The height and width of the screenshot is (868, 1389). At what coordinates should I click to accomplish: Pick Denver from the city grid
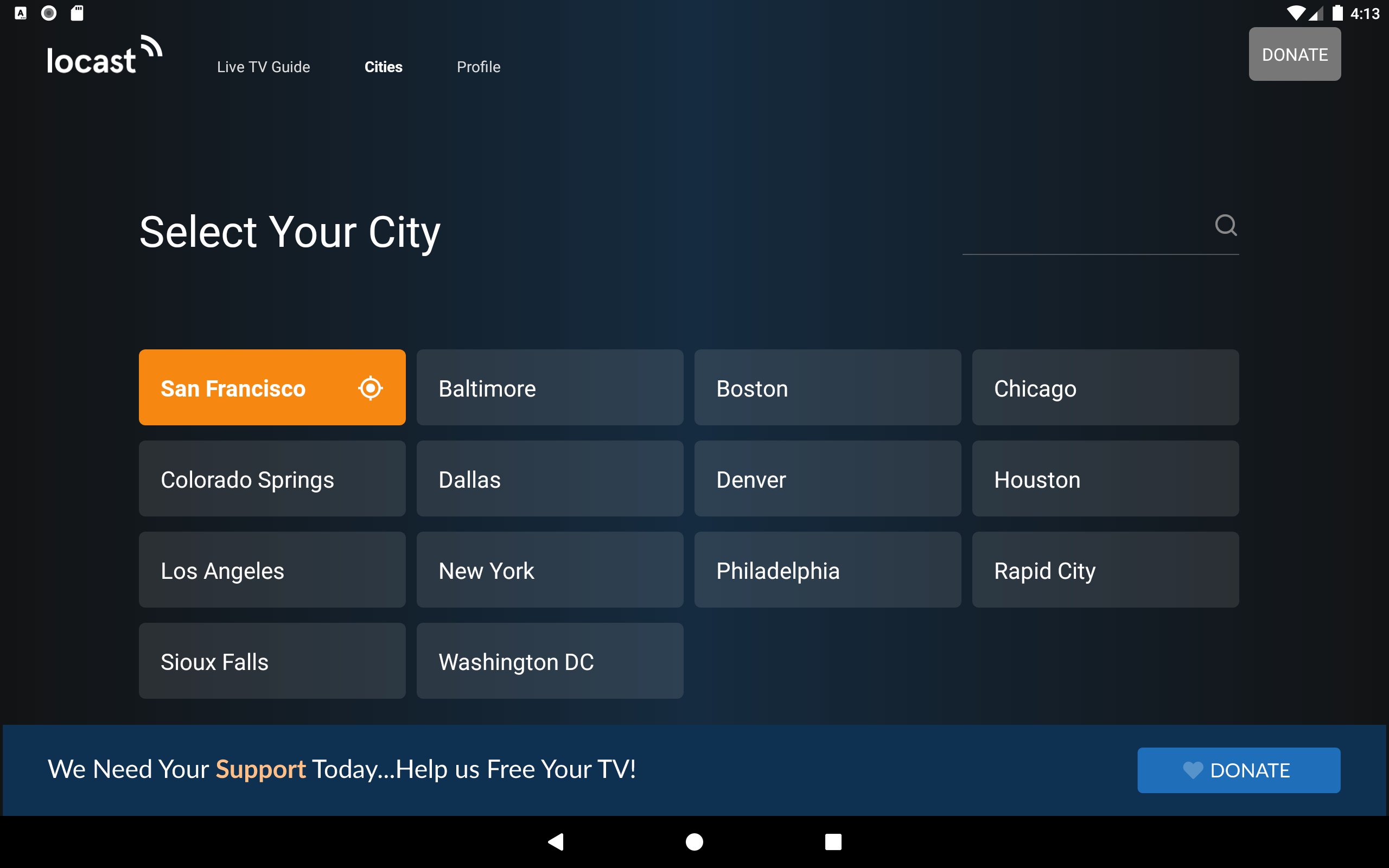(x=826, y=479)
